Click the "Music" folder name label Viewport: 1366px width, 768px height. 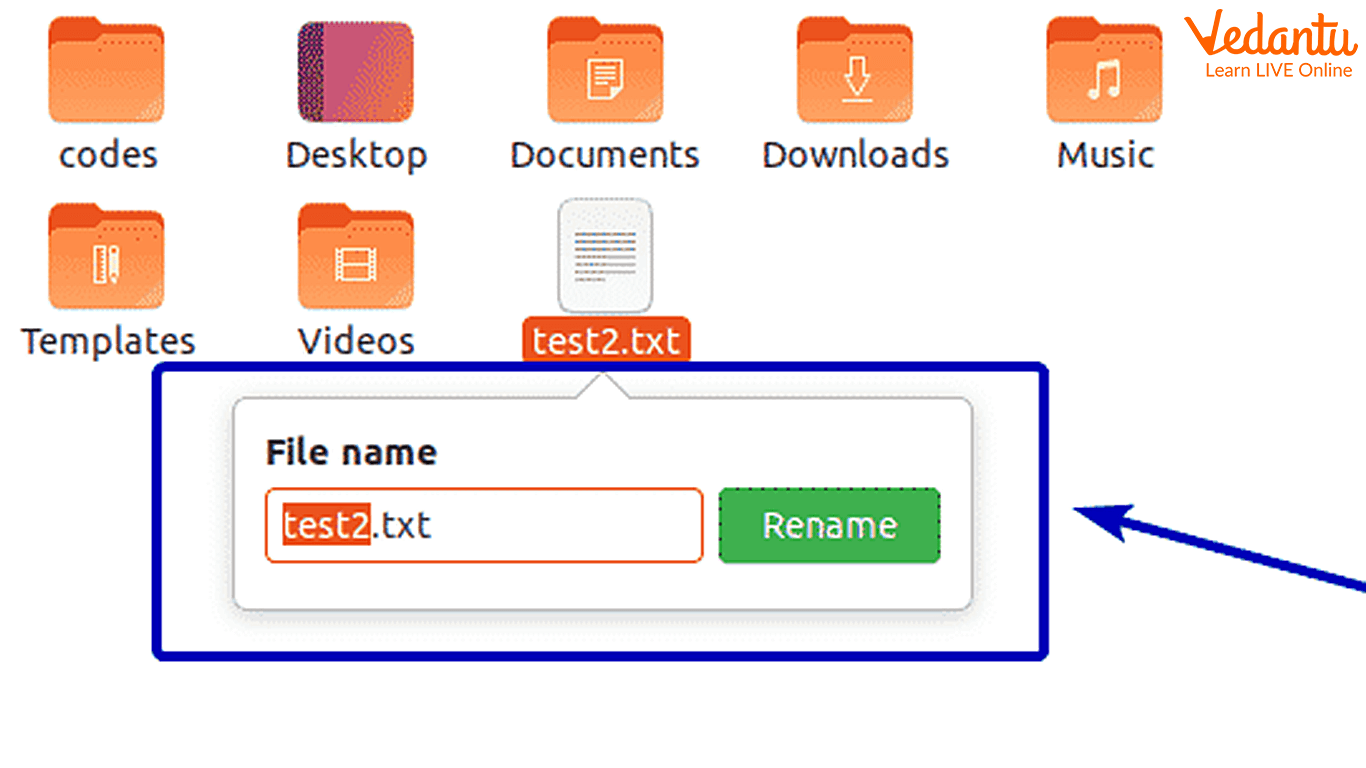coord(1105,155)
